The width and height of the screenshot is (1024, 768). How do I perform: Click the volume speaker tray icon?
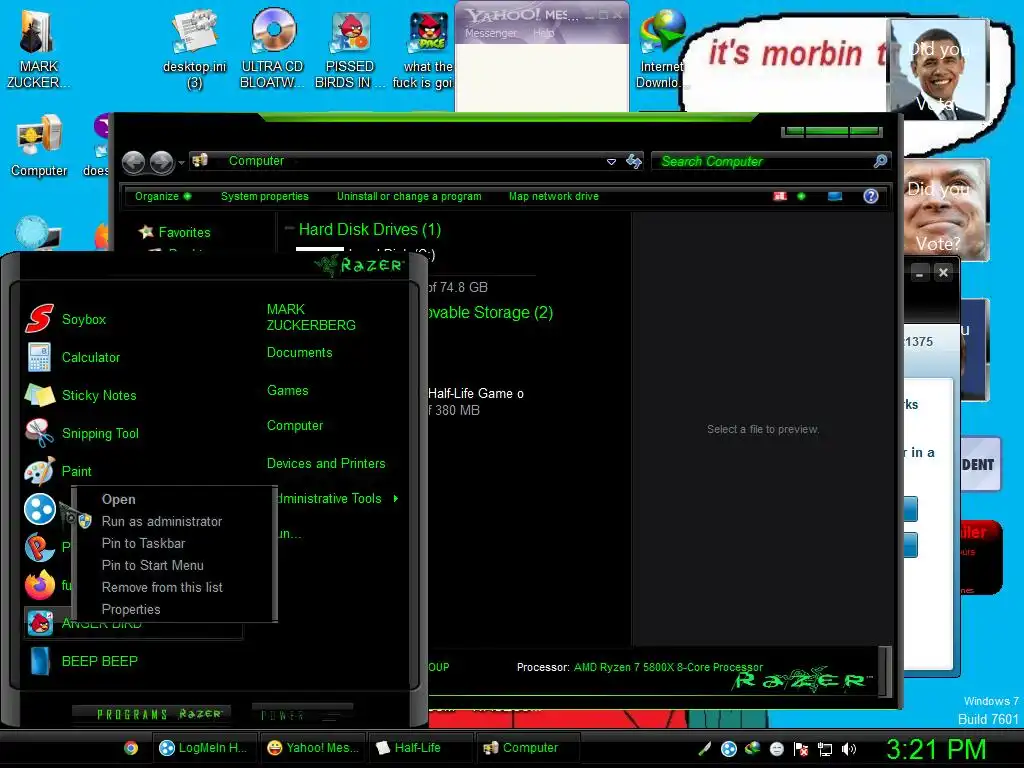point(848,749)
